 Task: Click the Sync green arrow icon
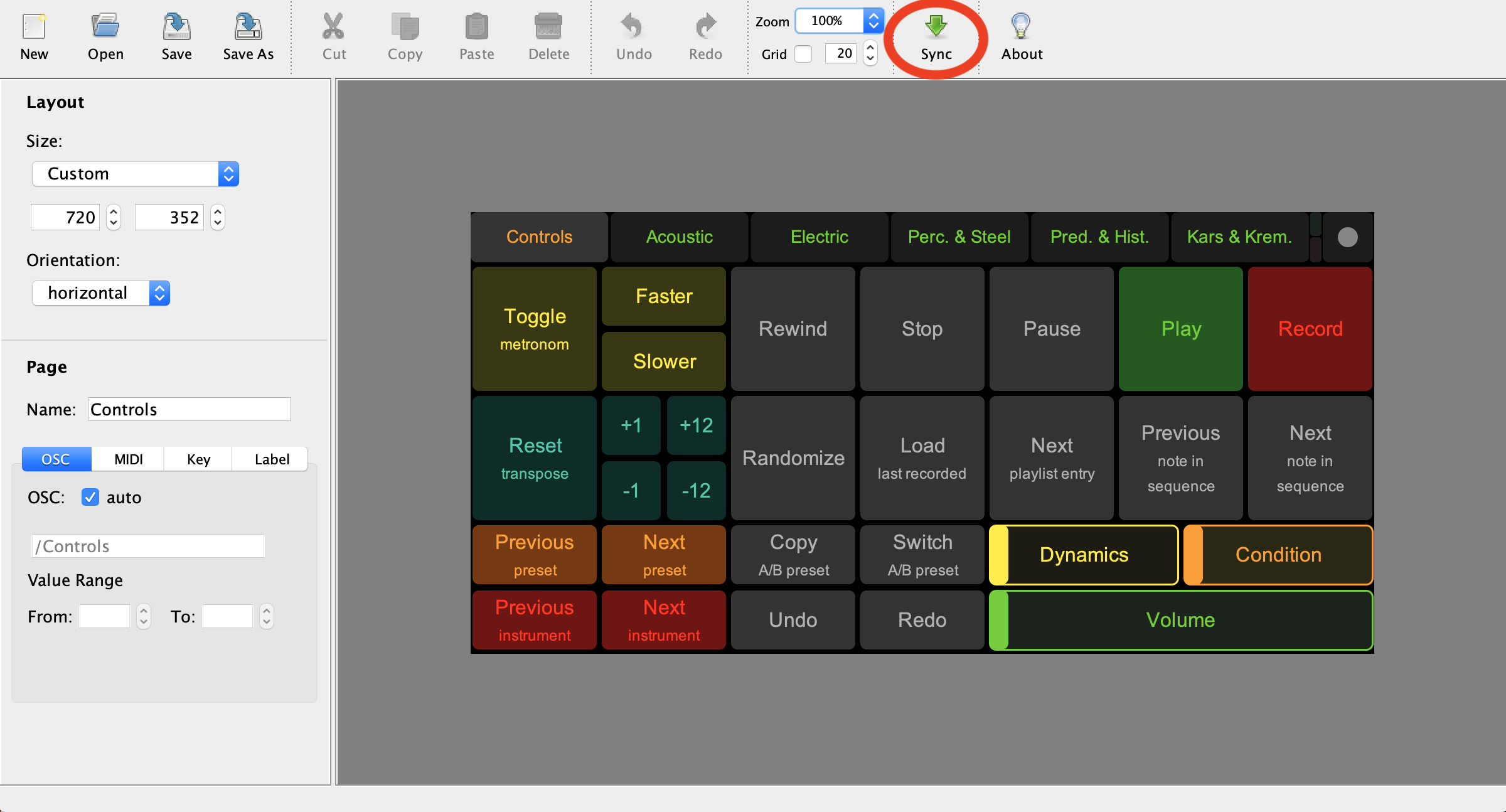(936, 26)
